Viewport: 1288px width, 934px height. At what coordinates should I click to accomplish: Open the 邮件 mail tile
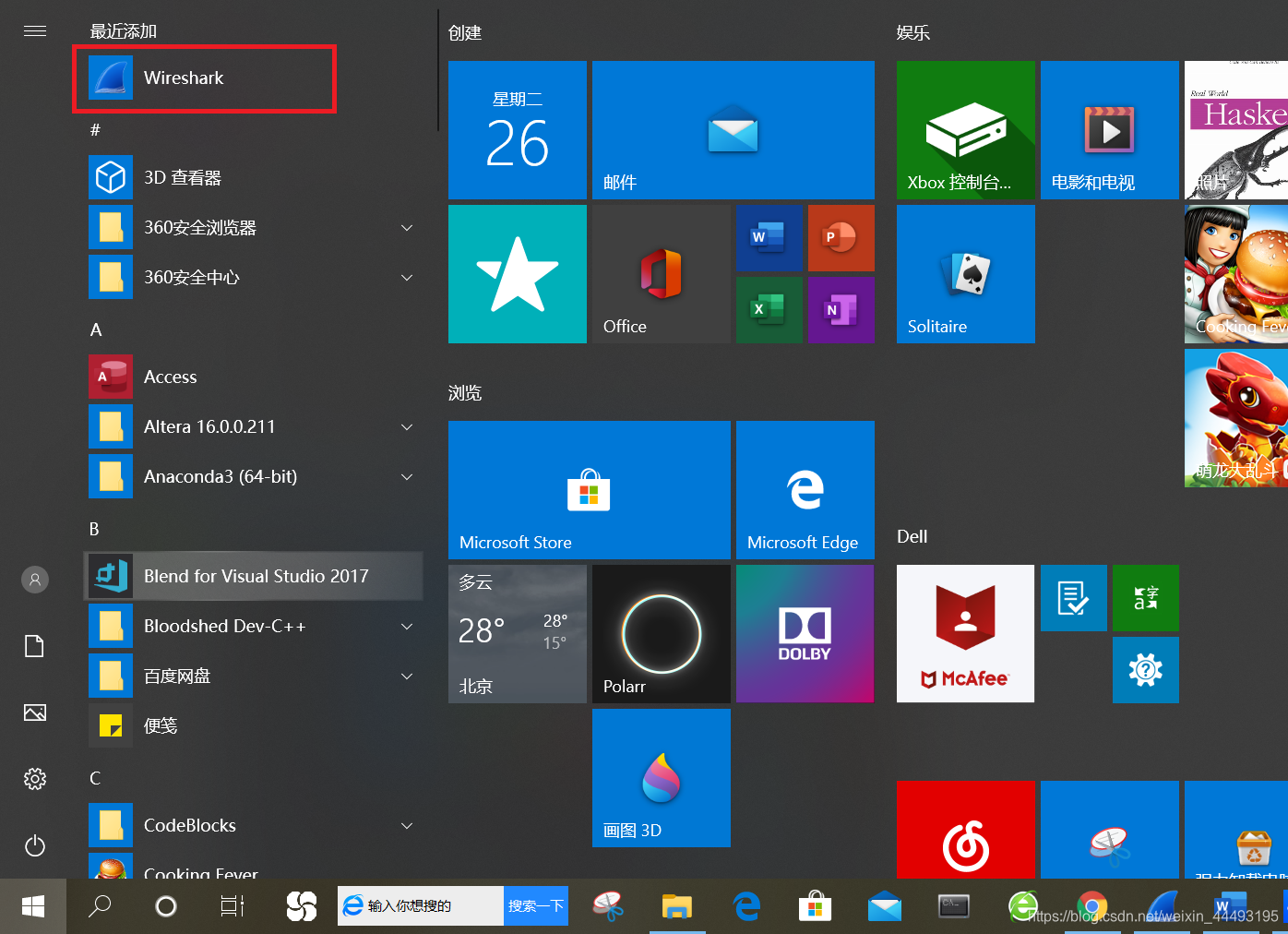pos(733,130)
